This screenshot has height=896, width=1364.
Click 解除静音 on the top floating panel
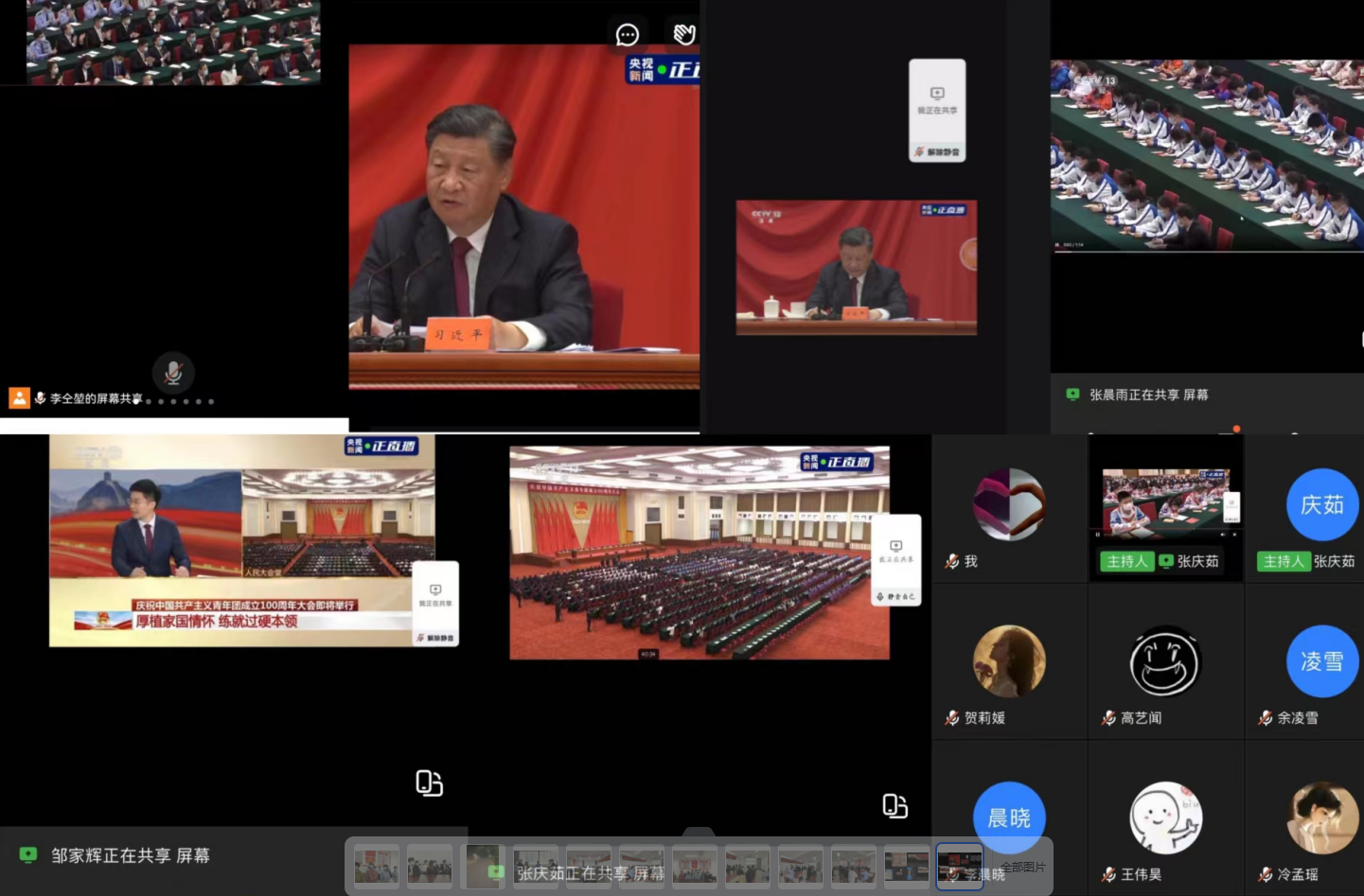coord(937,151)
